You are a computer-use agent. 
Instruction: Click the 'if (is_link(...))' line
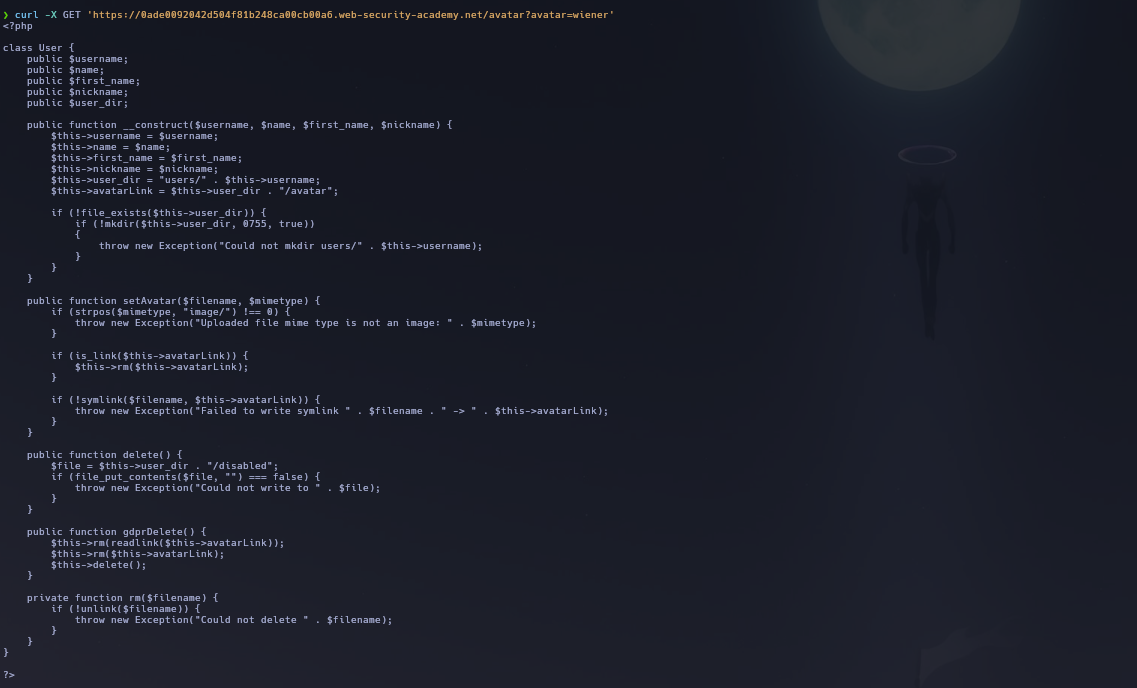click(x=149, y=356)
